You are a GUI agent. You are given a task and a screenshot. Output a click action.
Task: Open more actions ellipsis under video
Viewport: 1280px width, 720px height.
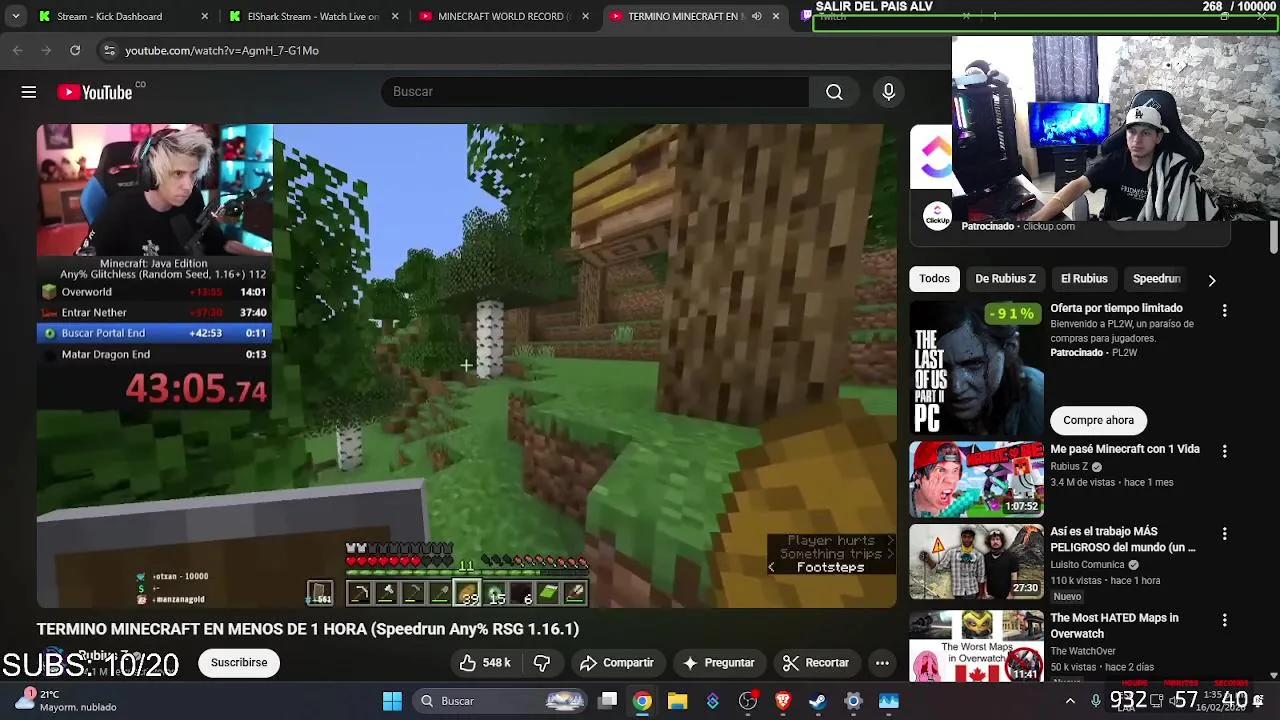point(882,663)
